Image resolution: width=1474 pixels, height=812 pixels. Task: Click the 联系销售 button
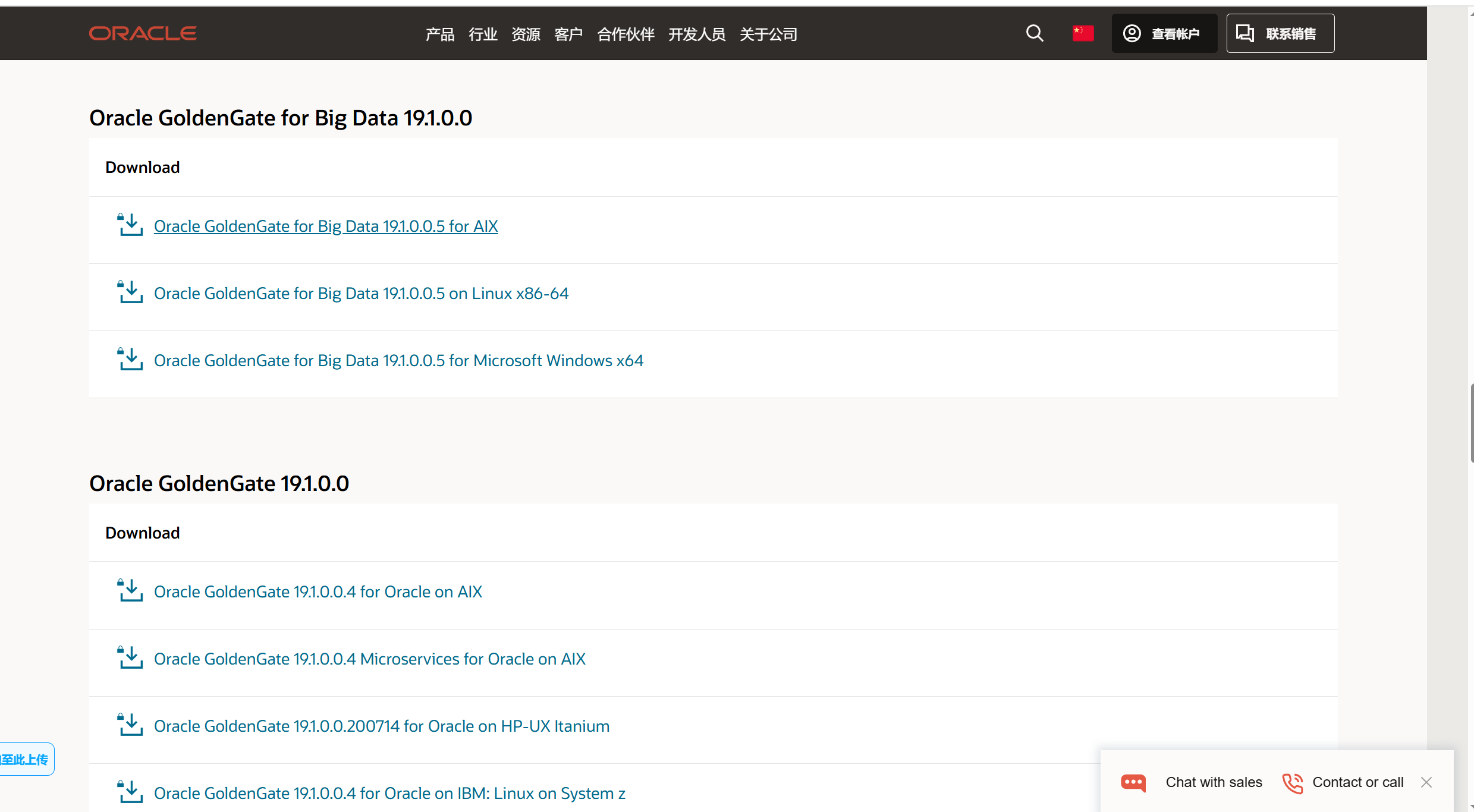(x=1280, y=33)
